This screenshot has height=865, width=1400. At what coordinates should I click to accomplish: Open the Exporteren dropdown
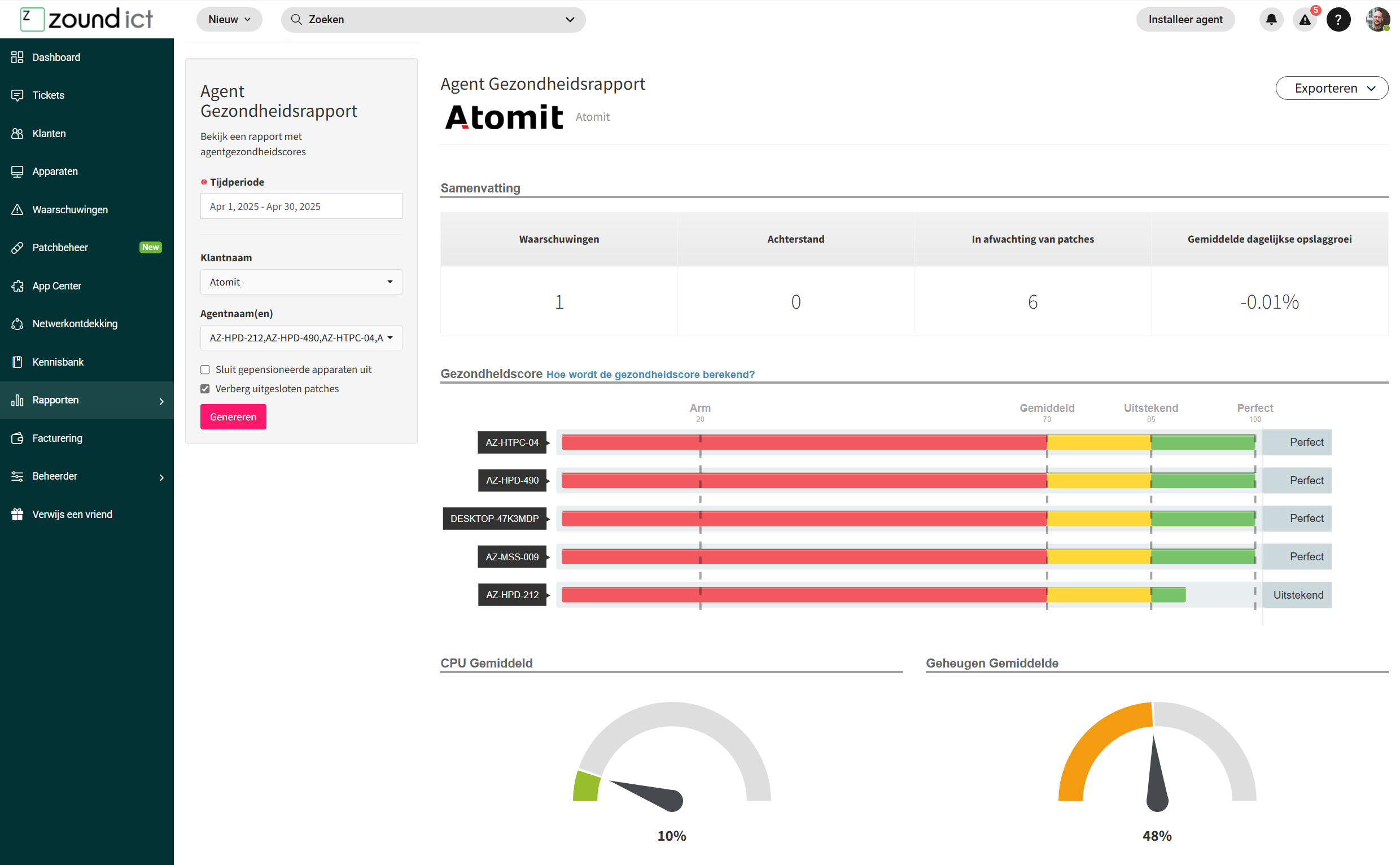pos(1331,88)
